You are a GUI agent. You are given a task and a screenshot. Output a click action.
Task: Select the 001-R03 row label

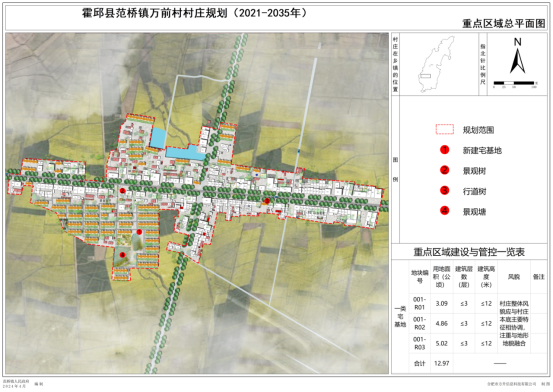[419, 343]
